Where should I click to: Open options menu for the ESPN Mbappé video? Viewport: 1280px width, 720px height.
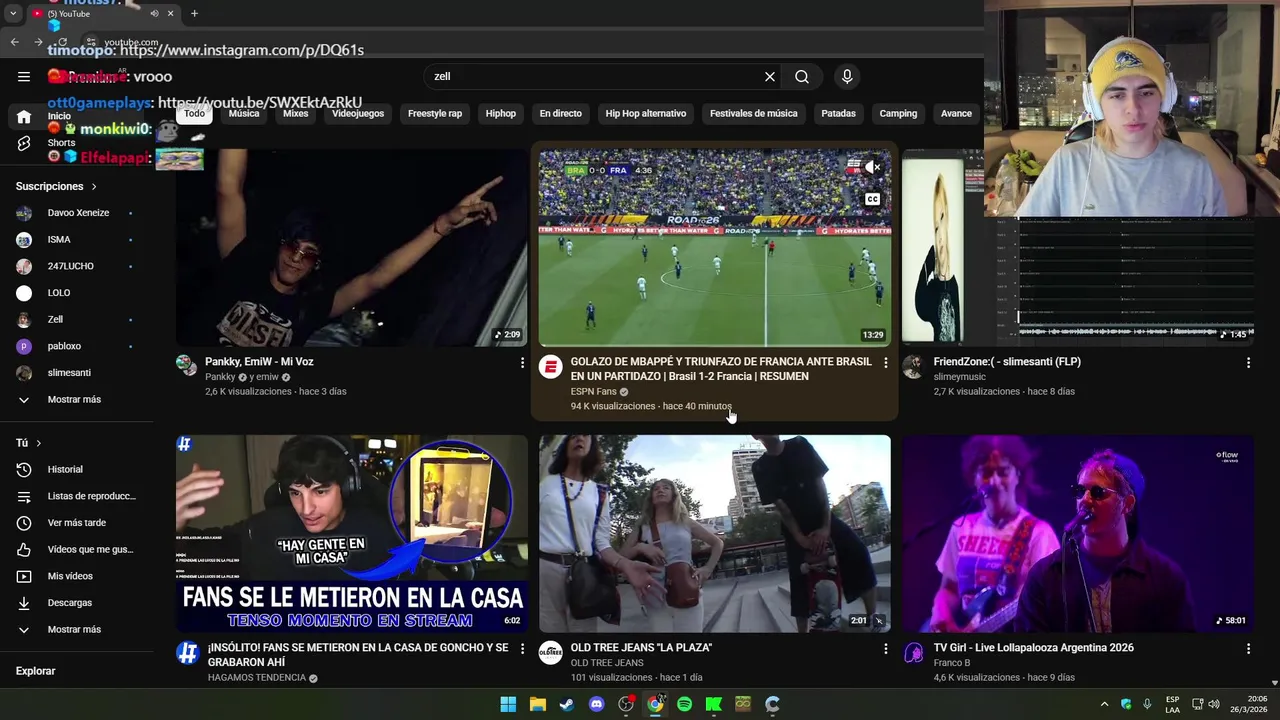tap(885, 362)
